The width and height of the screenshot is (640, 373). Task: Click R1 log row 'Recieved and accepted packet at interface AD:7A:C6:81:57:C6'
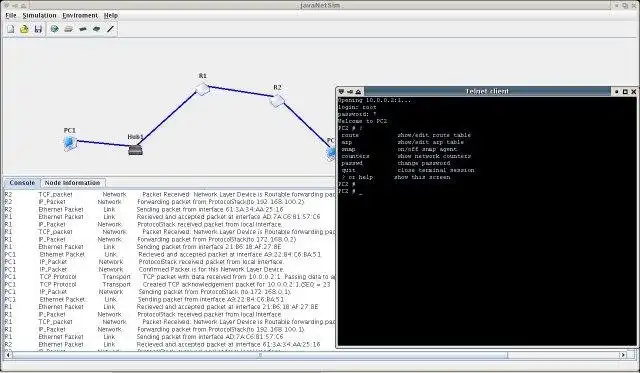coord(228,217)
